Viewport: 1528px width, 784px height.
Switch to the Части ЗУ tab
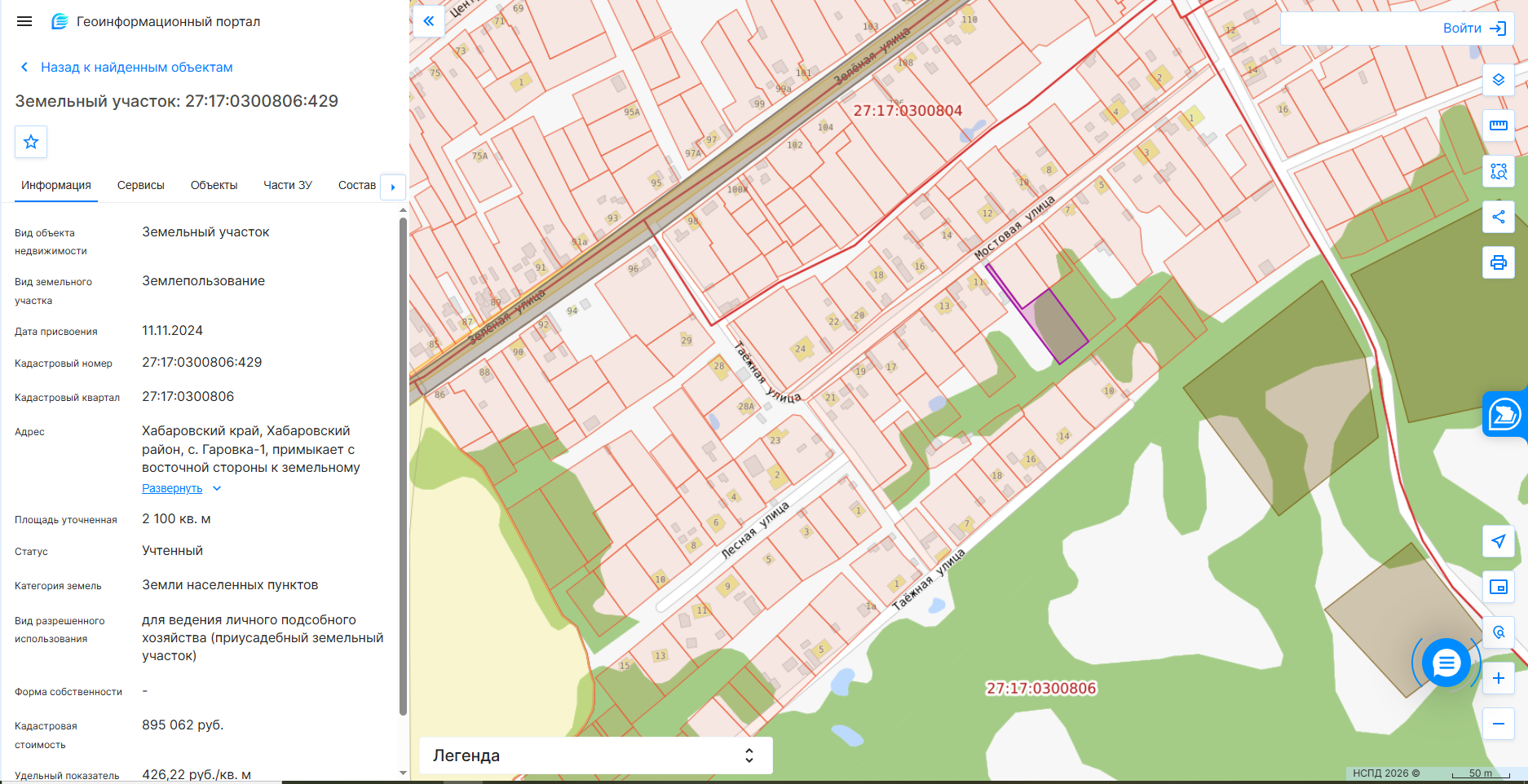(x=288, y=185)
